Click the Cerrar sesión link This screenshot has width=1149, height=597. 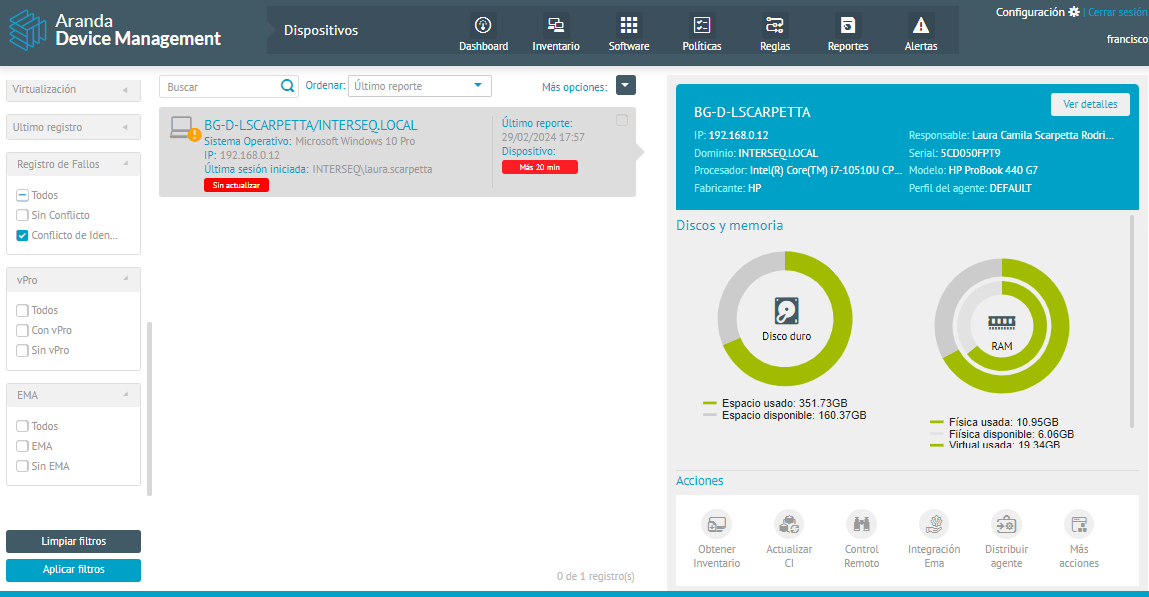1118,12
